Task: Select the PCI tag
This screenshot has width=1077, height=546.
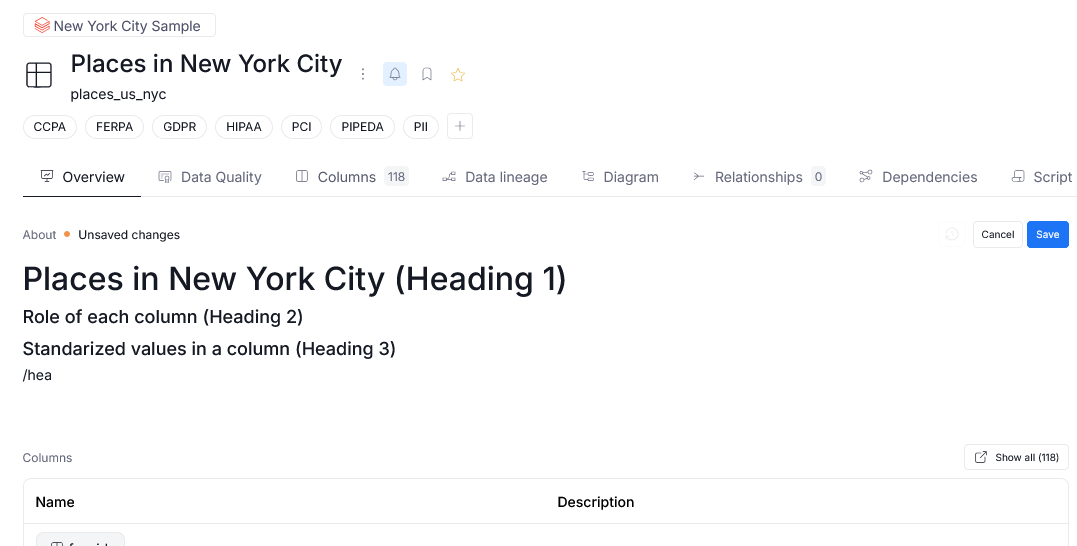Action: point(302,127)
